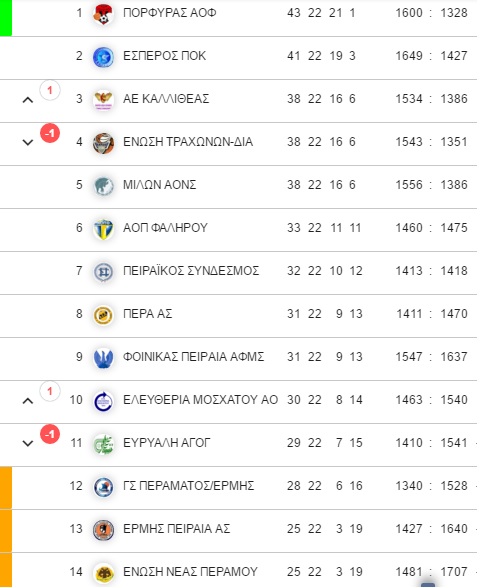Click the ΠΕΡΑ ΑΣ yellow logo
Image resolution: width=484 pixels, height=588 pixels.
click(103, 315)
